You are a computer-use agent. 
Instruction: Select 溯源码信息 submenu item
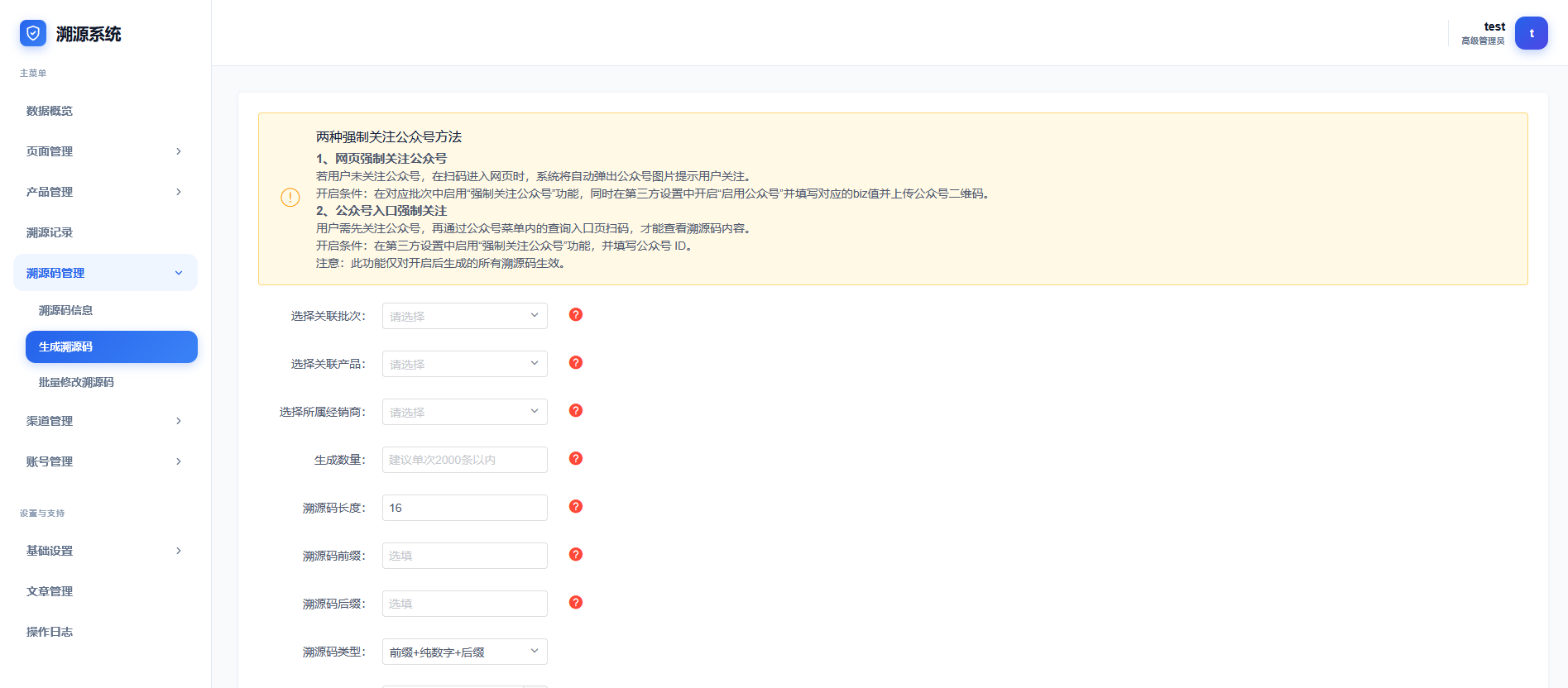point(112,310)
